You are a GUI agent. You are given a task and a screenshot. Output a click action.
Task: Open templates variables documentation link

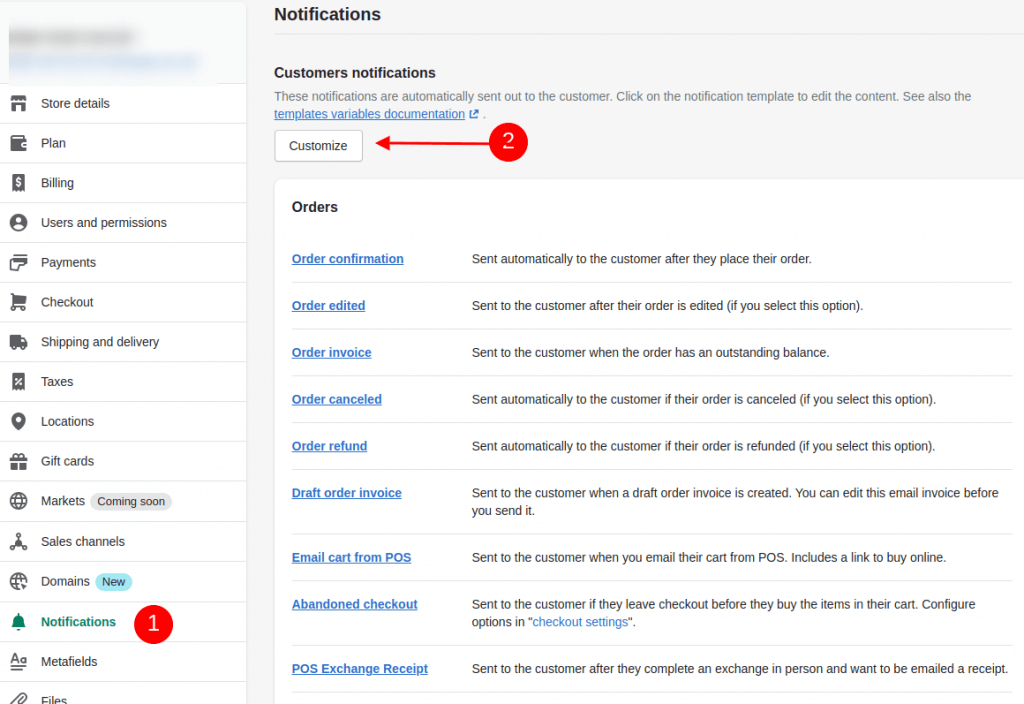click(x=369, y=114)
